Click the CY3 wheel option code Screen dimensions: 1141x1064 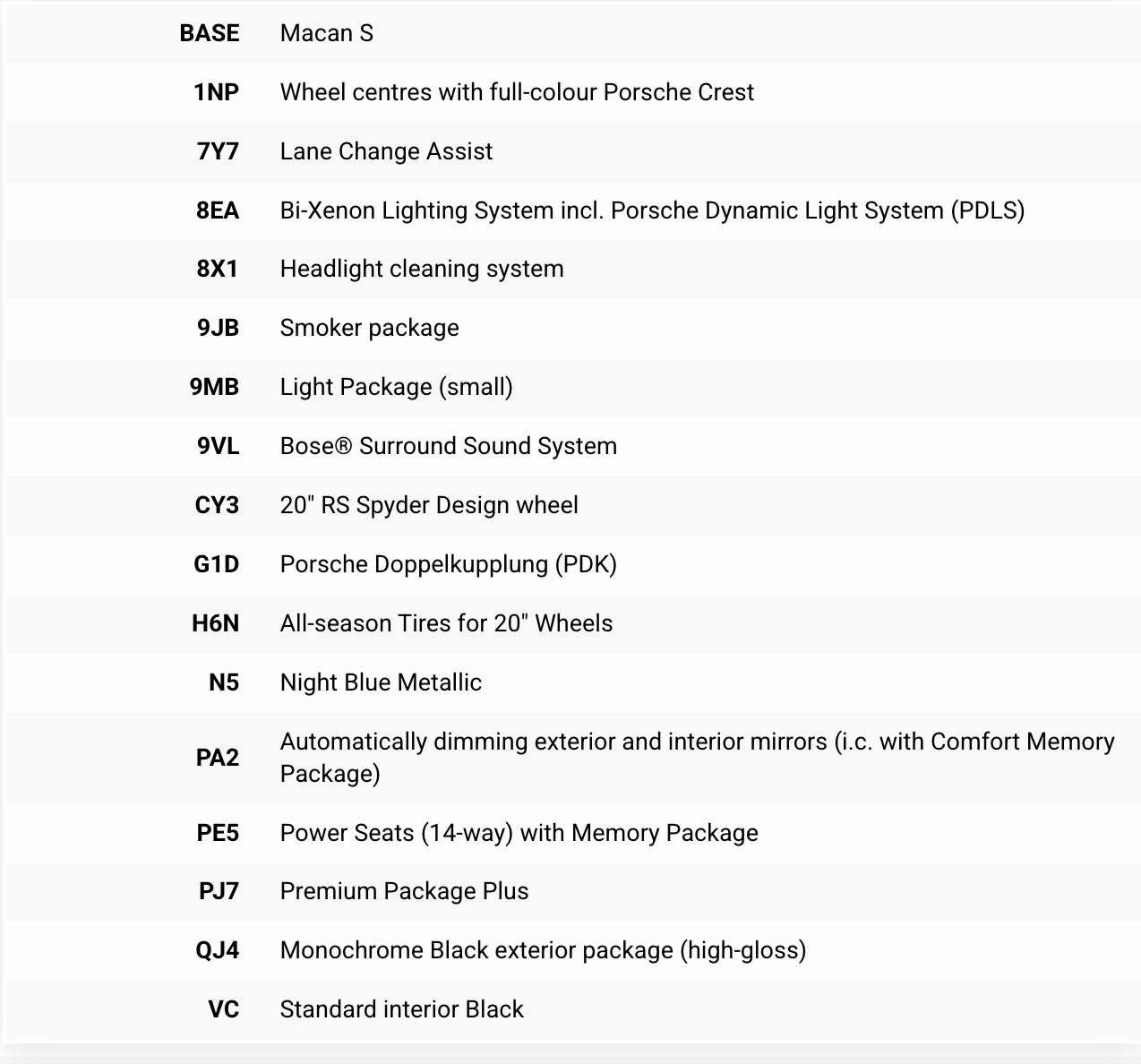point(217,505)
